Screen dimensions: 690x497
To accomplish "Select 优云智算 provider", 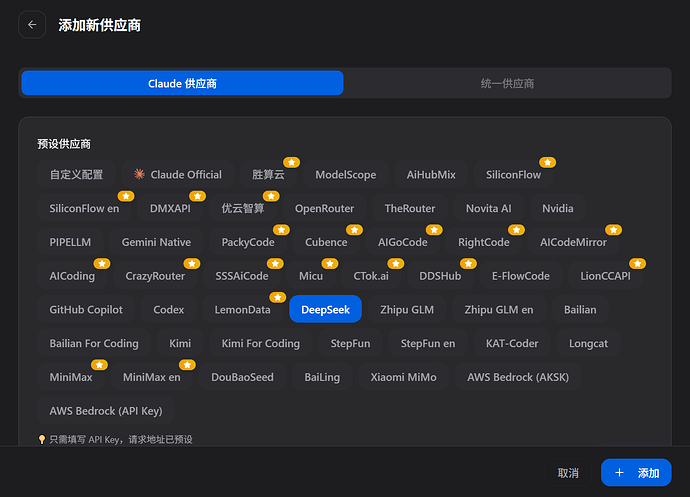I will tap(242, 208).
